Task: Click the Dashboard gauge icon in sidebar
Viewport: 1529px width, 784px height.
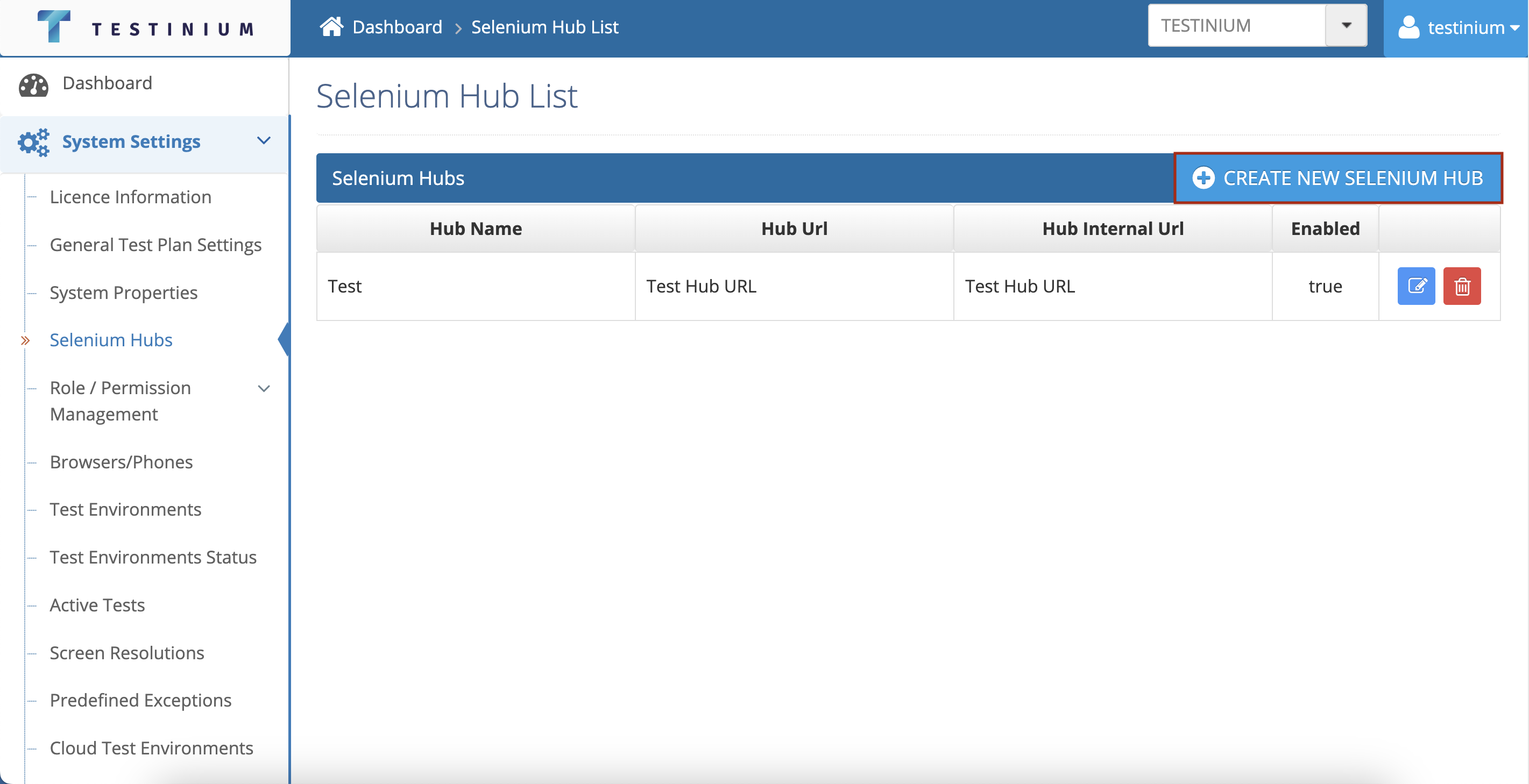Action: point(33,84)
